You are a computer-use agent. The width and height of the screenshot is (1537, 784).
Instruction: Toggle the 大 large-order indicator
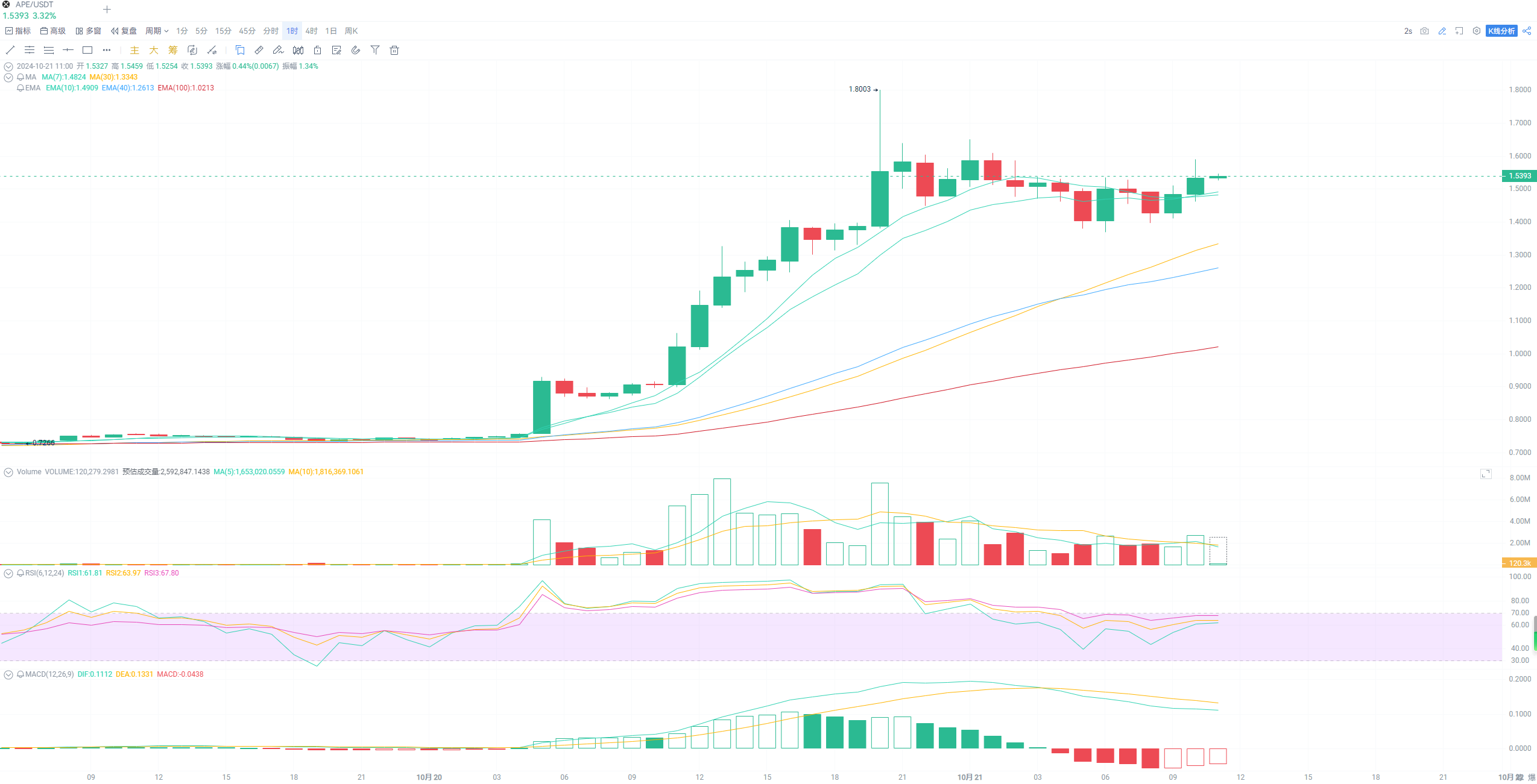click(x=154, y=50)
